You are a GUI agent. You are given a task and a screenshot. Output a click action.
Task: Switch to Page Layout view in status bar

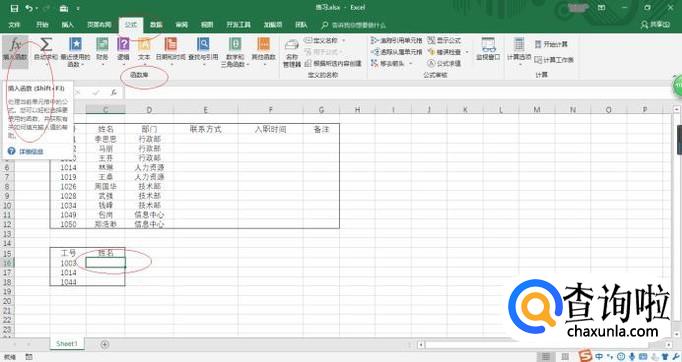565,357
